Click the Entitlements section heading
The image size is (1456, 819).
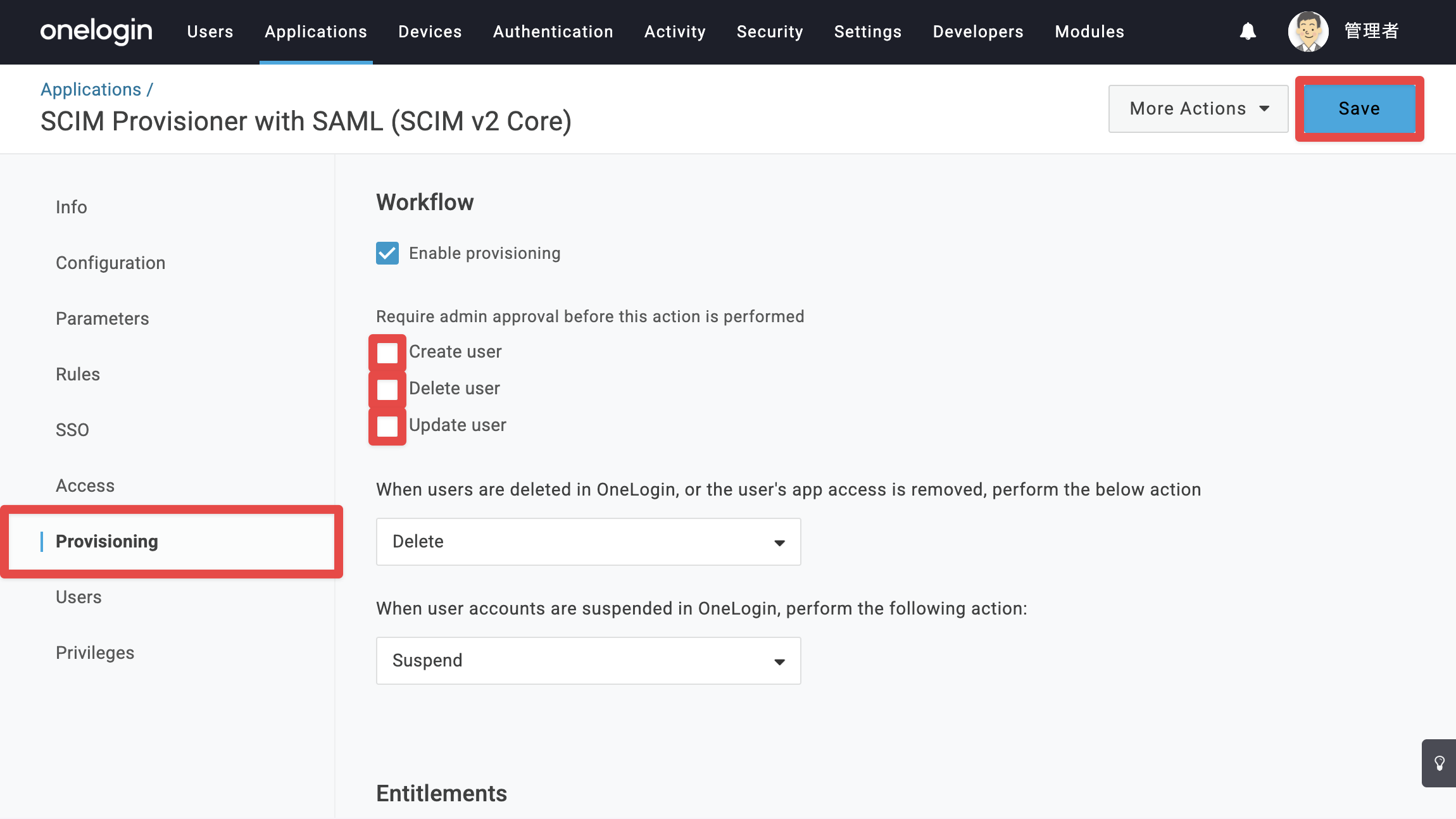(x=442, y=794)
